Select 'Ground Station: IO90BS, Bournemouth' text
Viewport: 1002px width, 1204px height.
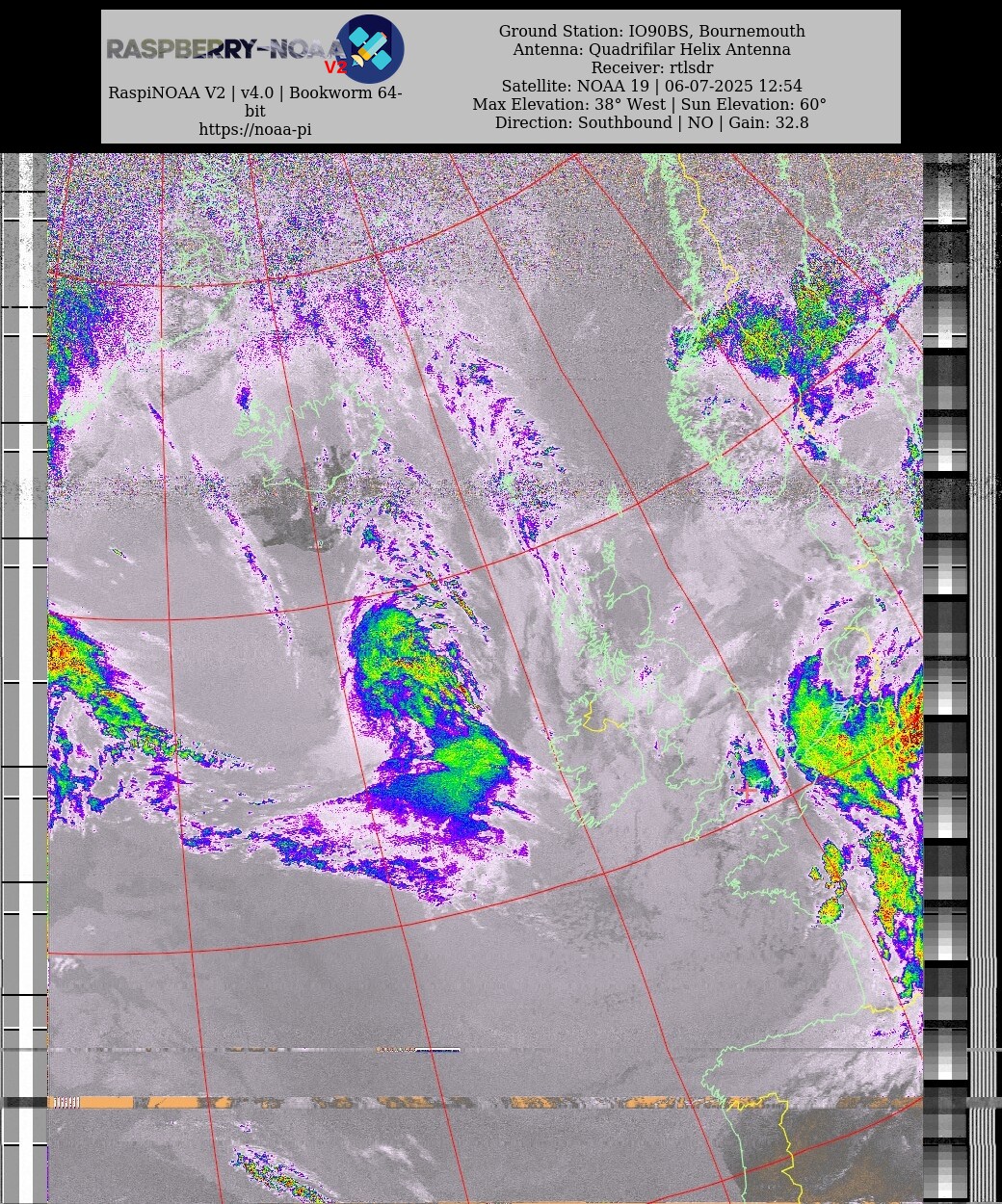pos(652,32)
